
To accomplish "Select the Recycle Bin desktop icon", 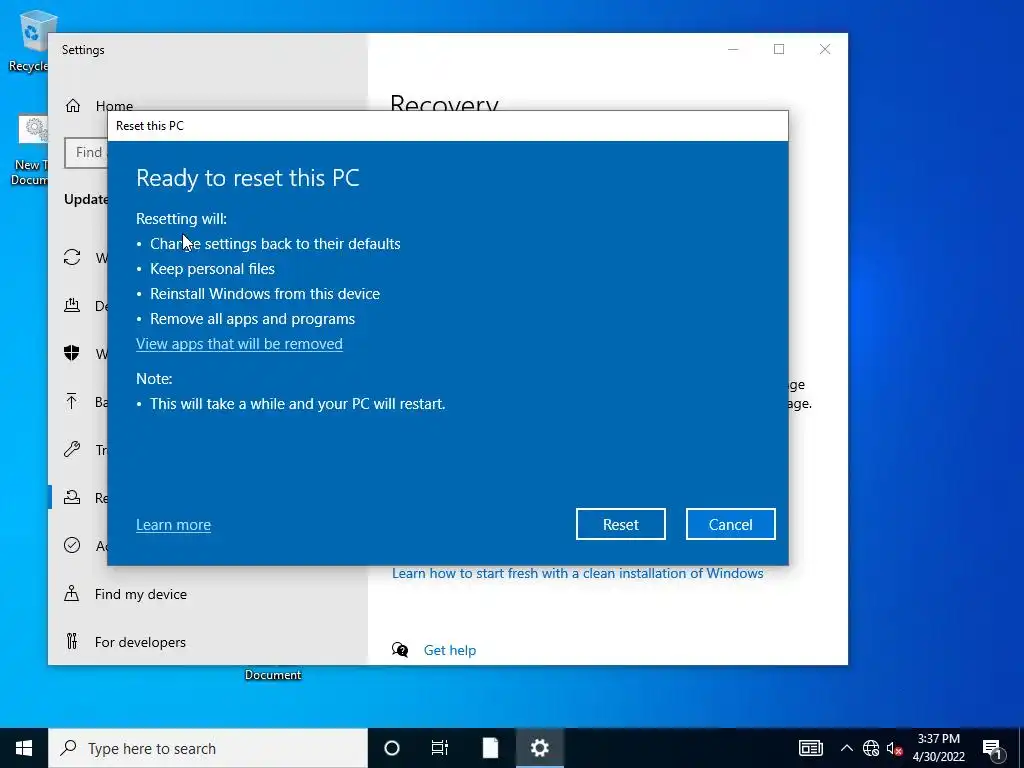I will click(x=31, y=40).
